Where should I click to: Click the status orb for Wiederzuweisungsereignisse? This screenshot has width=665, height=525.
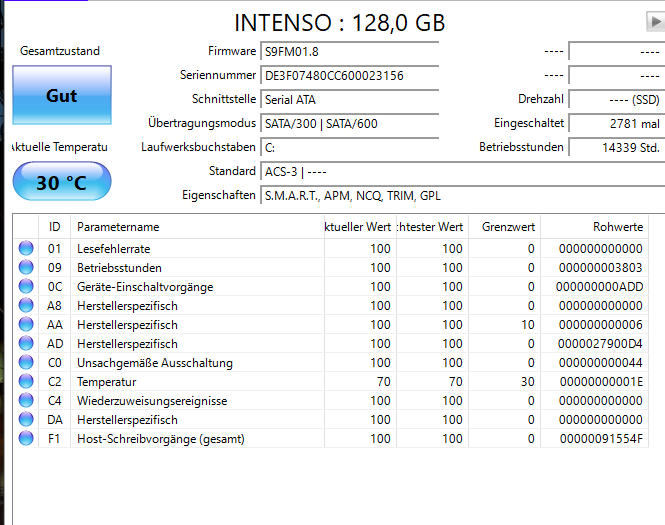click(26, 400)
